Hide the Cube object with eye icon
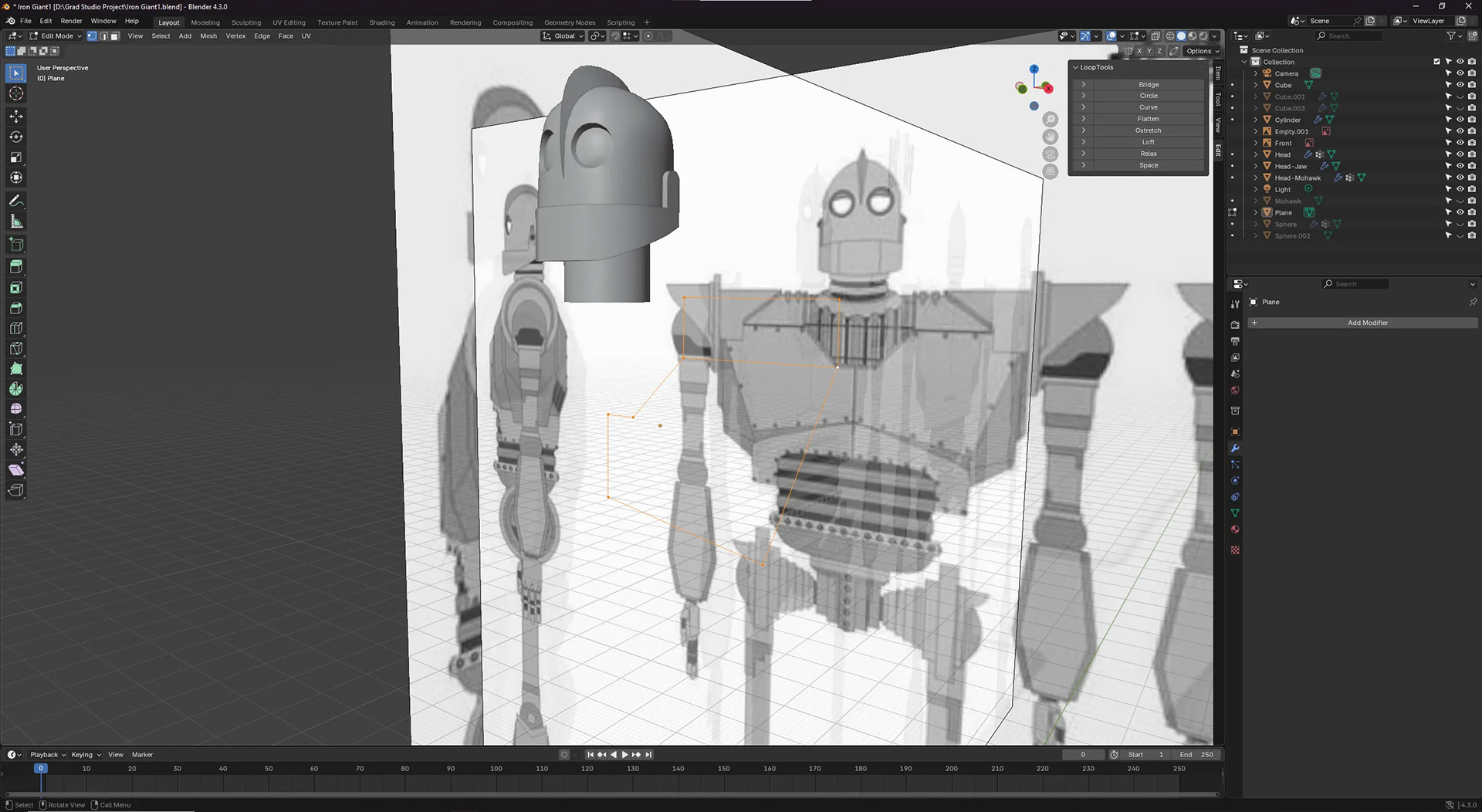The height and width of the screenshot is (812, 1482). (1460, 85)
